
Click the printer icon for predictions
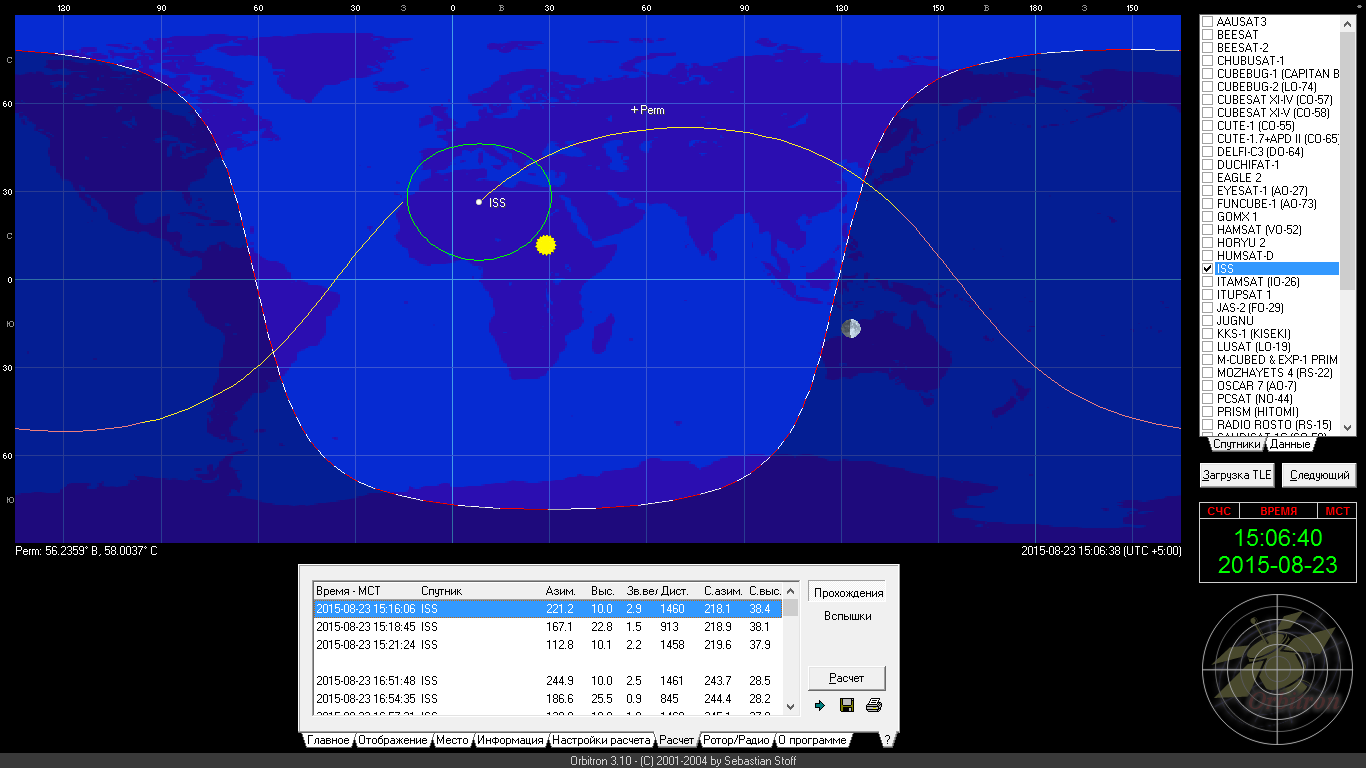(x=873, y=705)
